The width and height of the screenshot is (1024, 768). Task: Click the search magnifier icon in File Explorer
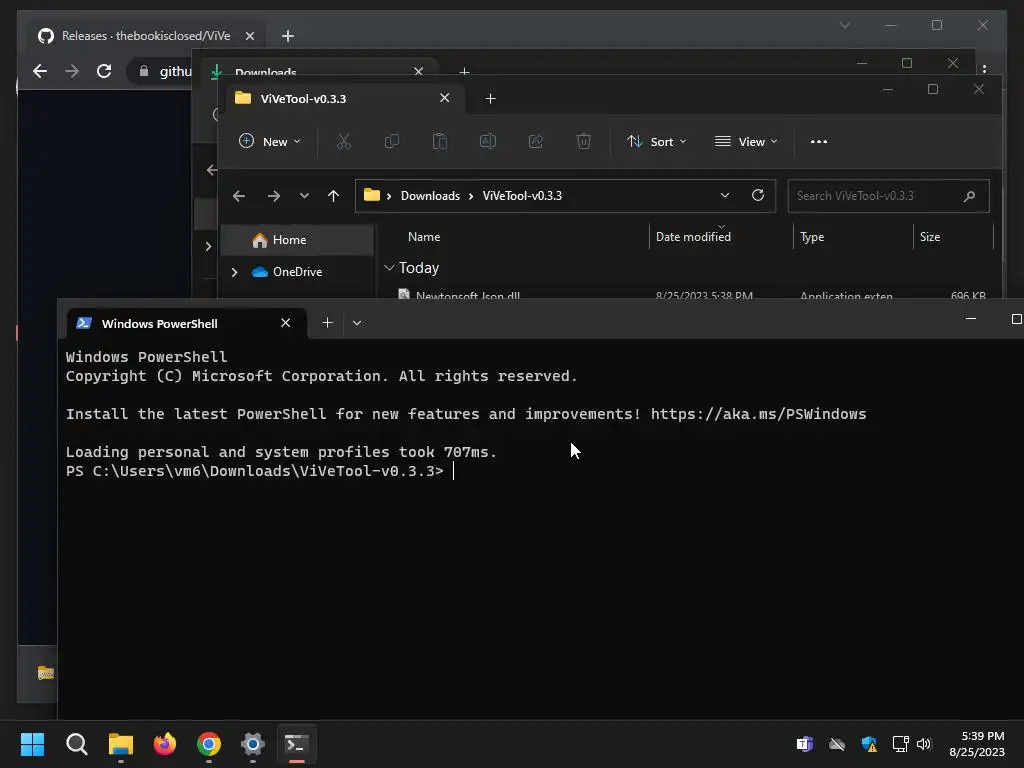(x=969, y=196)
